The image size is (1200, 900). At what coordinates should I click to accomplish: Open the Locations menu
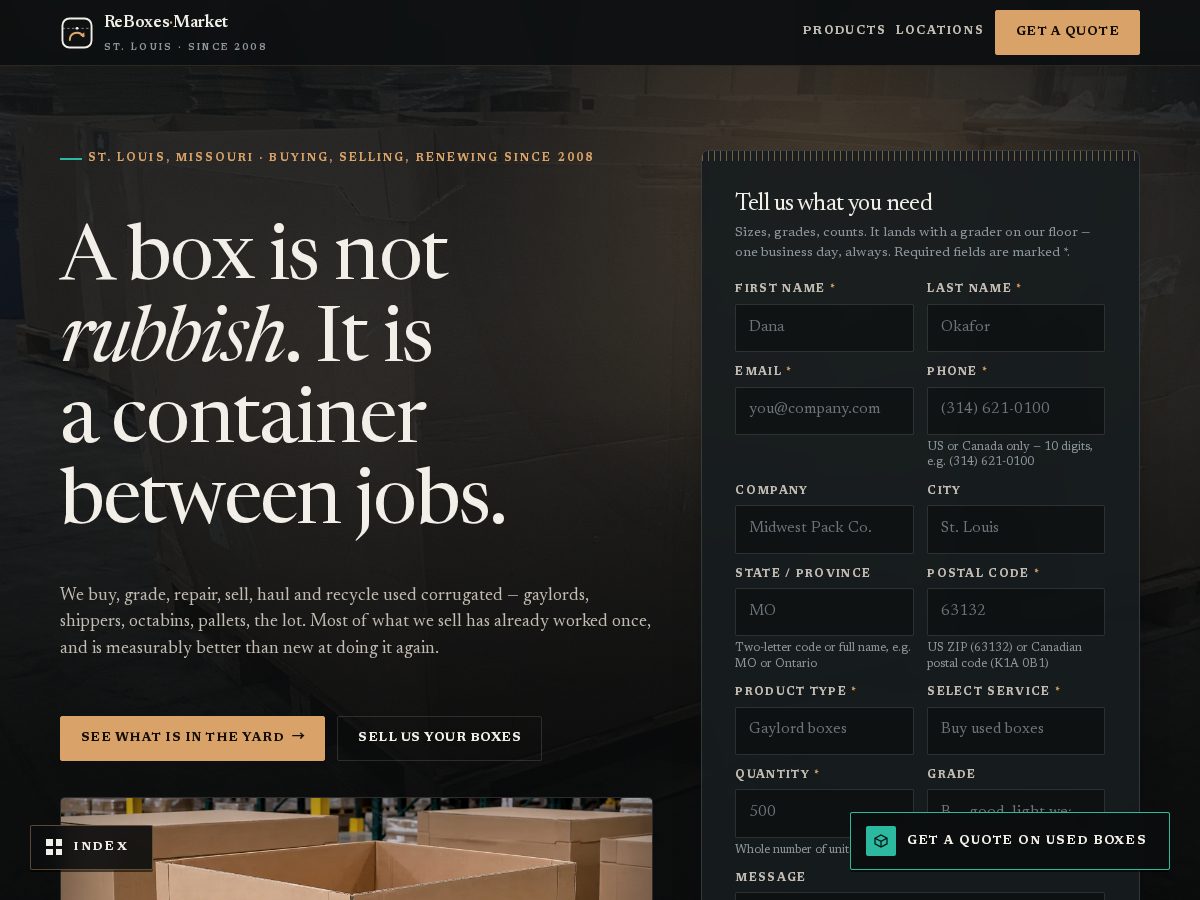(x=940, y=31)
